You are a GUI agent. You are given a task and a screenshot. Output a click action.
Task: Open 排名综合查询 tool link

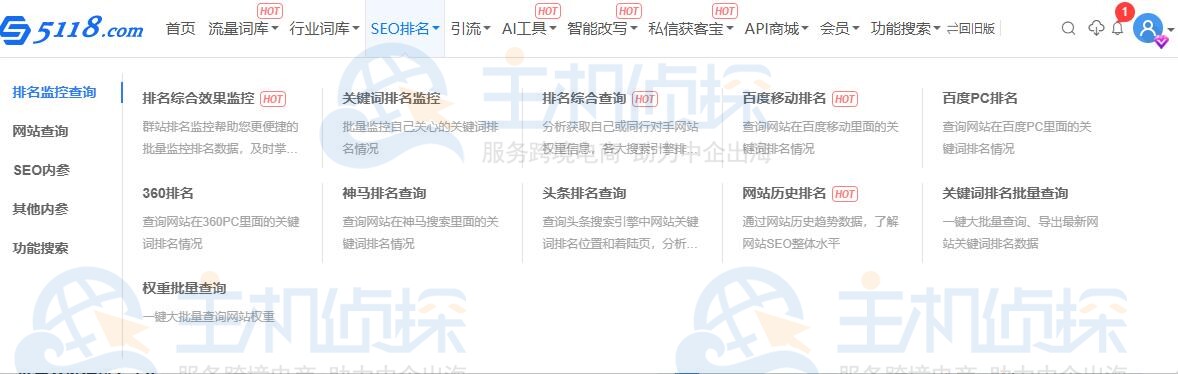click(584, 98)
